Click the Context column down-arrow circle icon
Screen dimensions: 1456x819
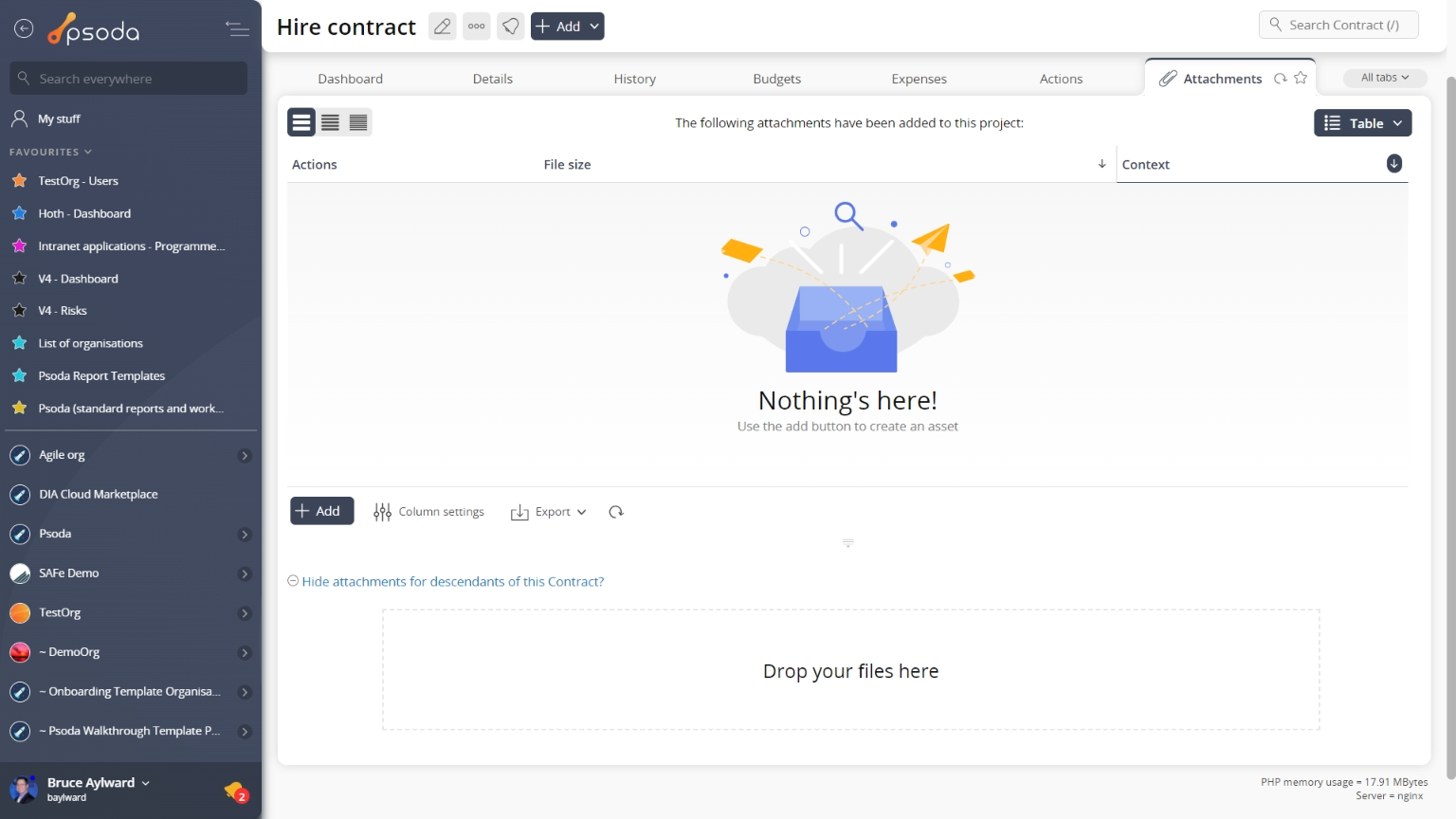[1394, 163]
